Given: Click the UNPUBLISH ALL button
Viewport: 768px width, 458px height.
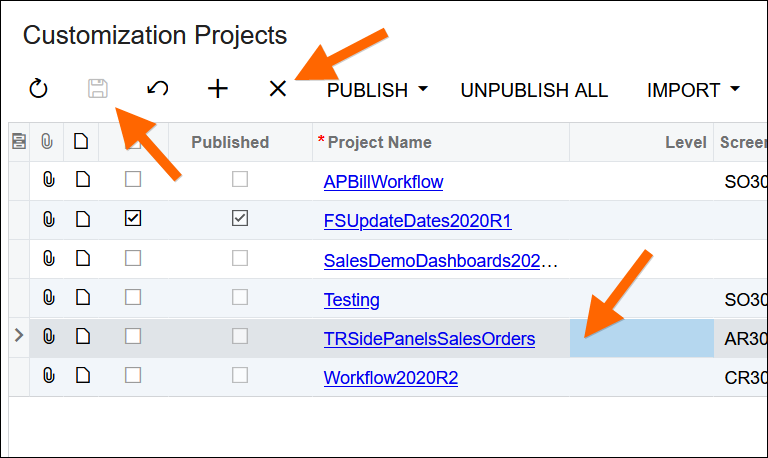Looking at the screenshot, I should 534,90.
